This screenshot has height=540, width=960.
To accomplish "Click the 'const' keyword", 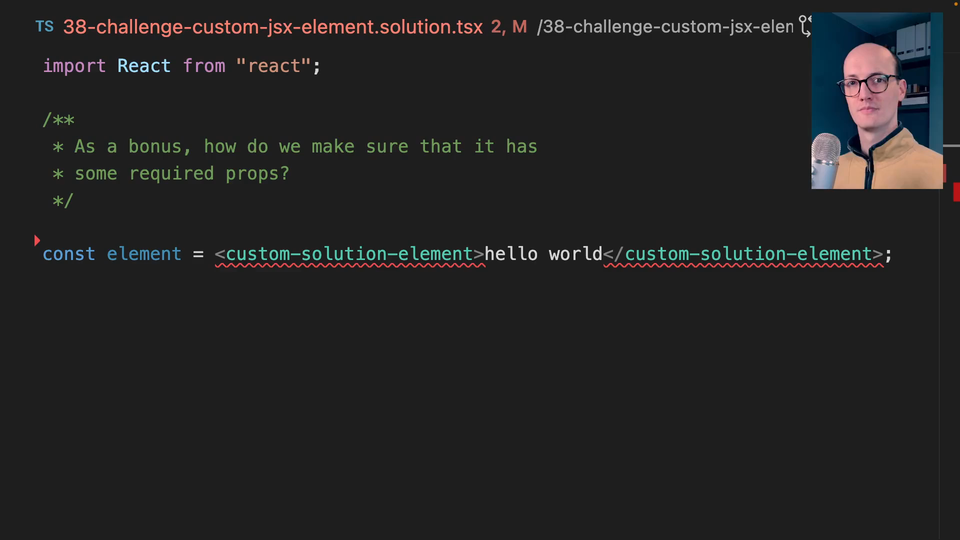I will click(69, 254).
